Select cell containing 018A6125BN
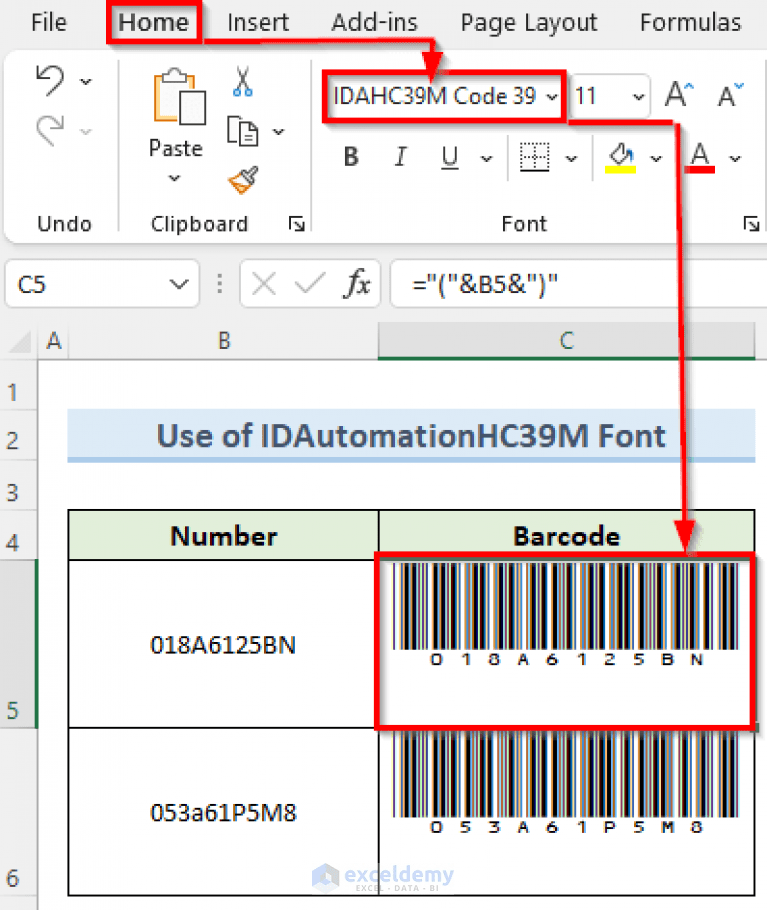This screenshot has width=767, height=910. coord(223,644)
